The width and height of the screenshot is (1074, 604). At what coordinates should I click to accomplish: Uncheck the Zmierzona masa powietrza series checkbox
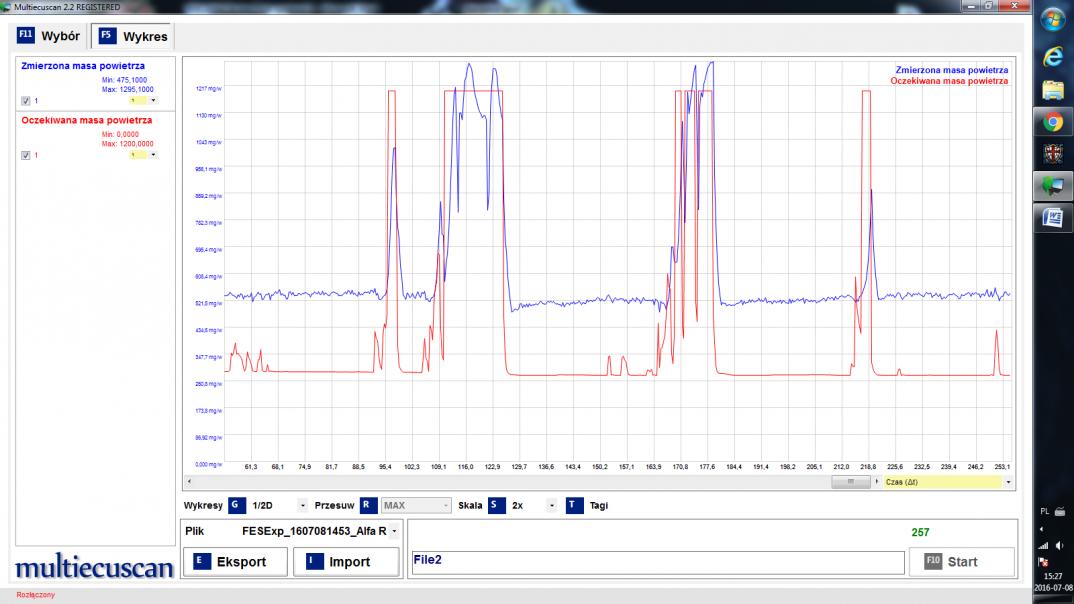click(26, 101)
